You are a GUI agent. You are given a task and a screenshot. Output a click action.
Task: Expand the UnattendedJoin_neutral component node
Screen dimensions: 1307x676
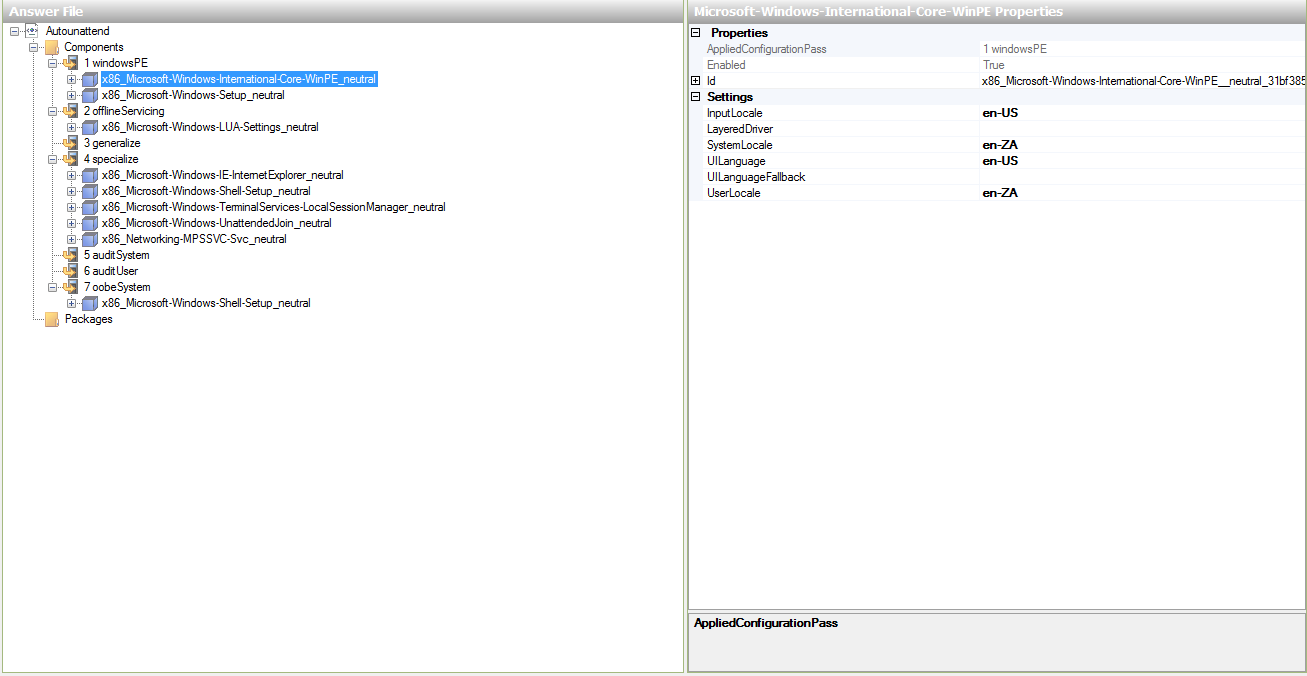click(71, 223)
